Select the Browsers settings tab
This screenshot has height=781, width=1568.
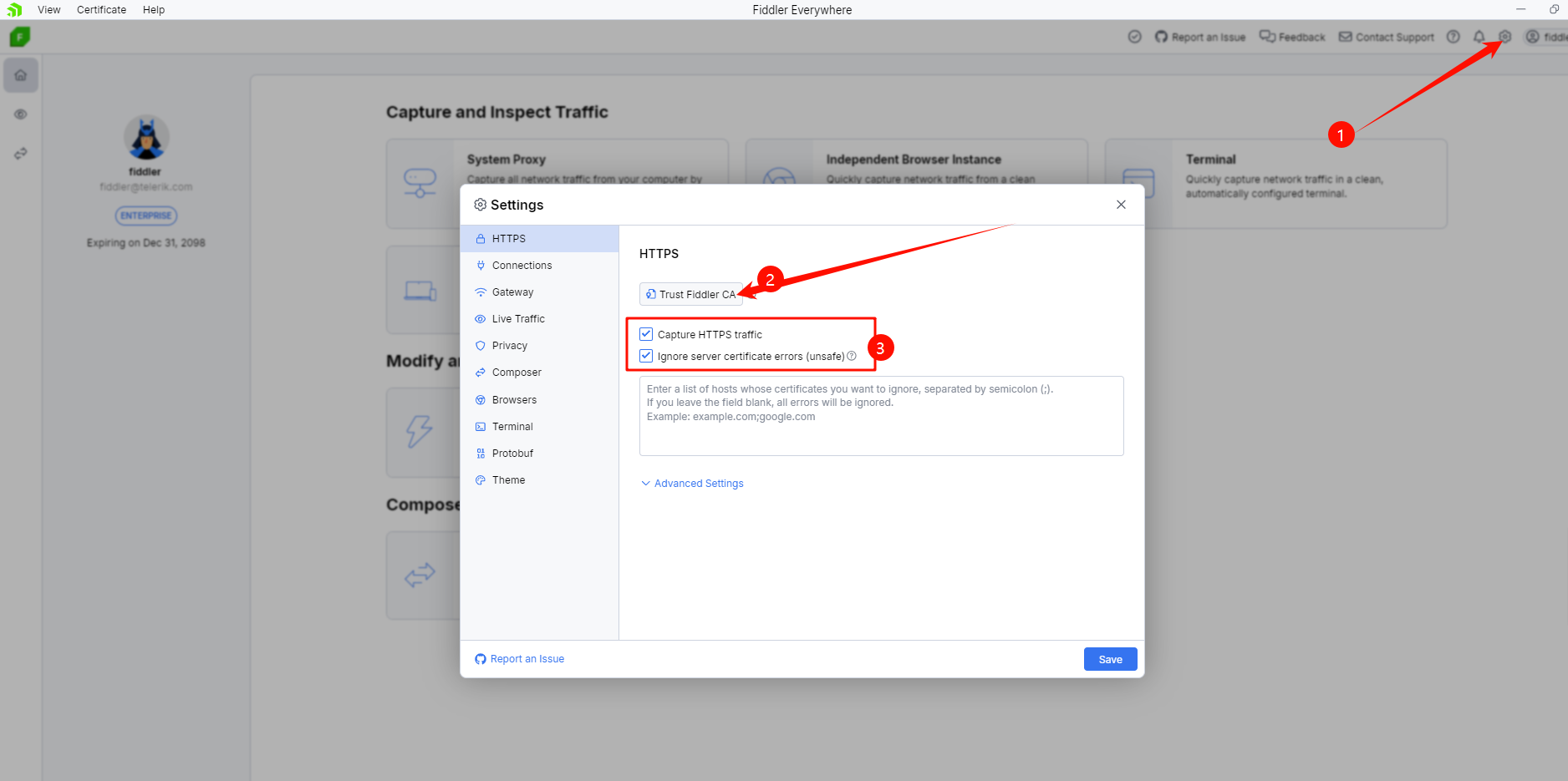[x=539, y=400]
